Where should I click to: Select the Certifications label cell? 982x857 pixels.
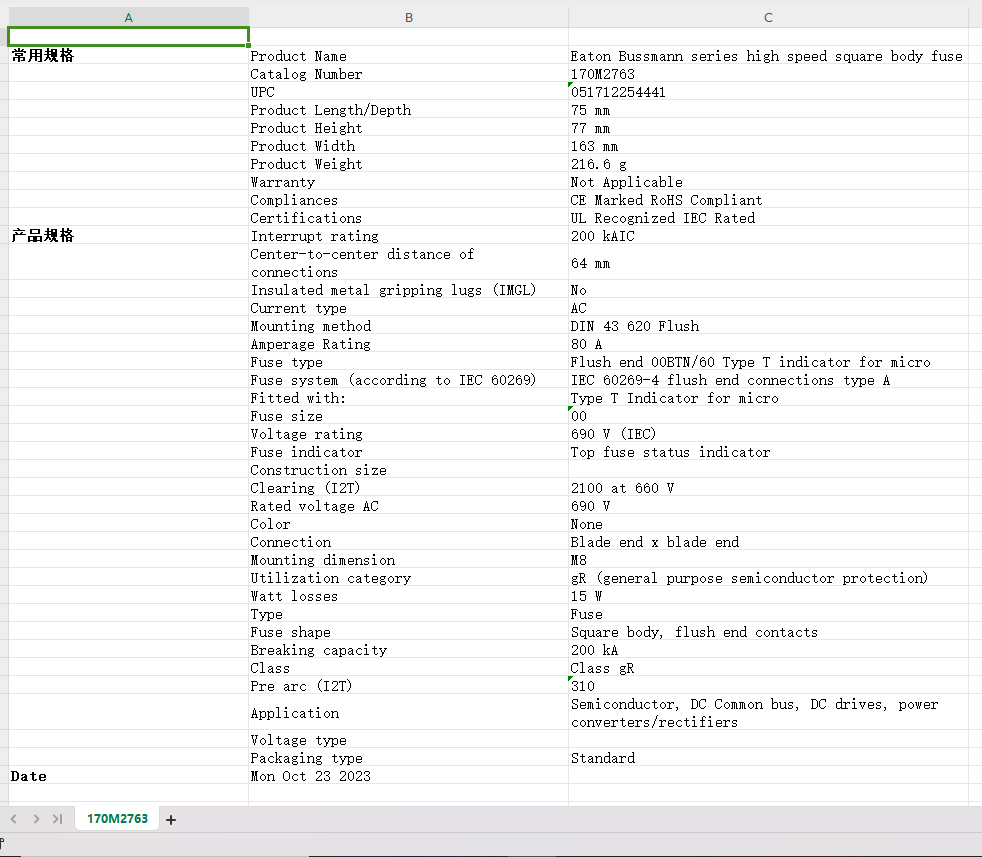(x=408, y=218)
